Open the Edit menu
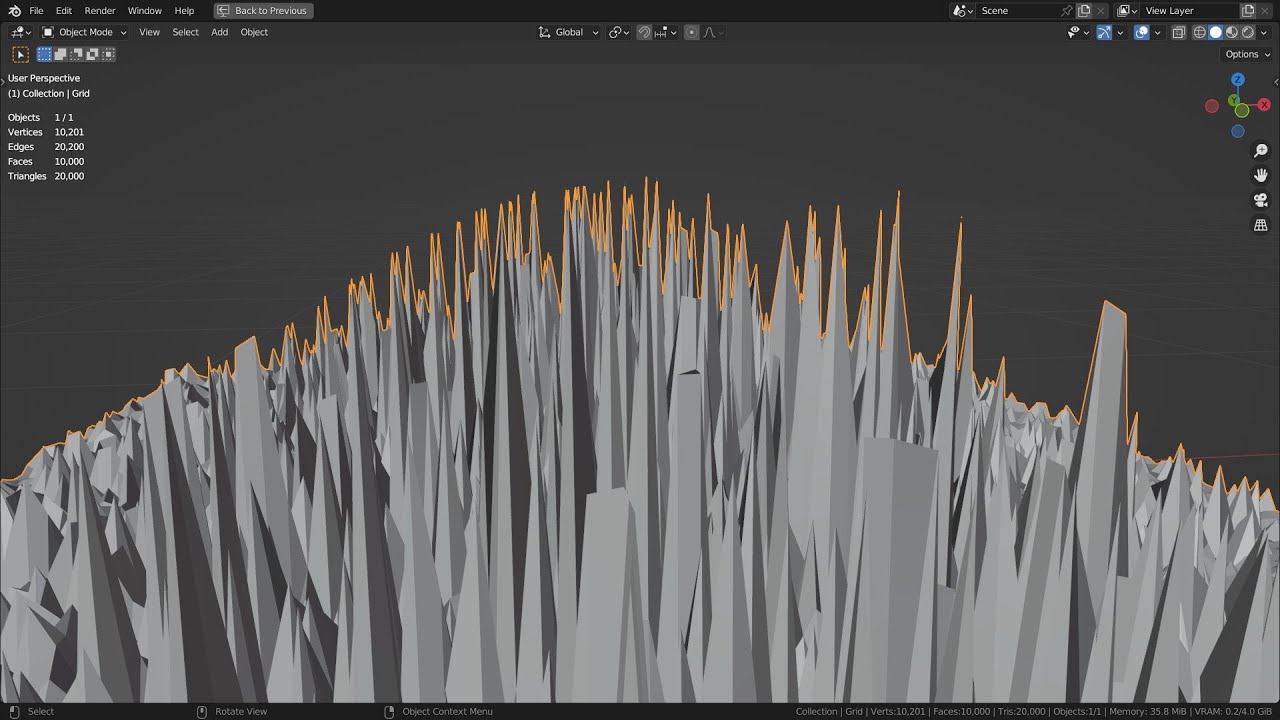Viewport: 1280px width, 720px height. pos(63,10)
